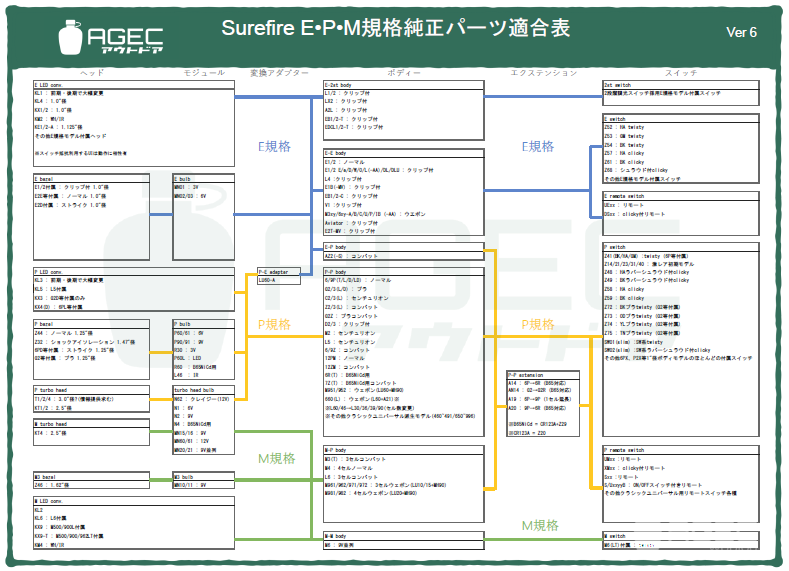Click the E-E body box header
The image size is (789, 571).
point(338,153)
